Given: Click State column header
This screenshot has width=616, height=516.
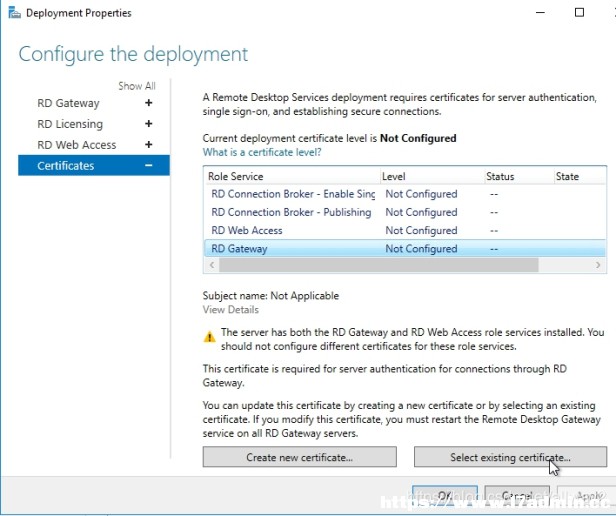Looking at the screenshot, I should coord(580,176).
